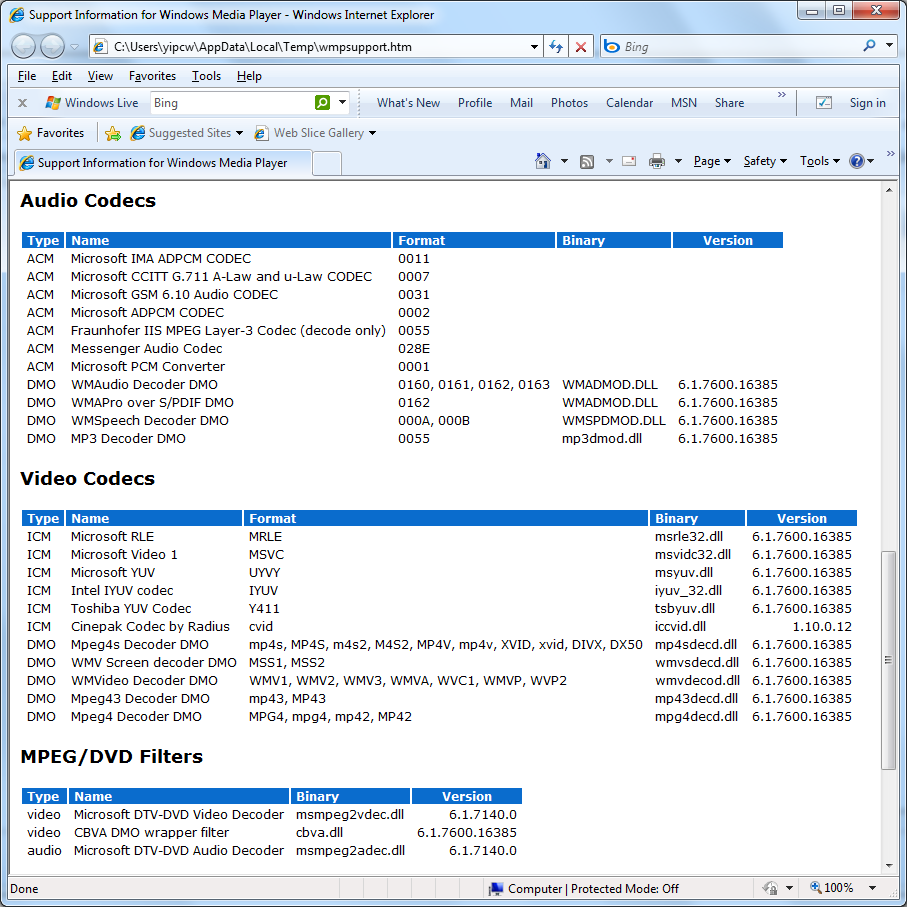Click the Back navigation arrow
Screen dimensions: 907x907
click(x=24, y=46)
